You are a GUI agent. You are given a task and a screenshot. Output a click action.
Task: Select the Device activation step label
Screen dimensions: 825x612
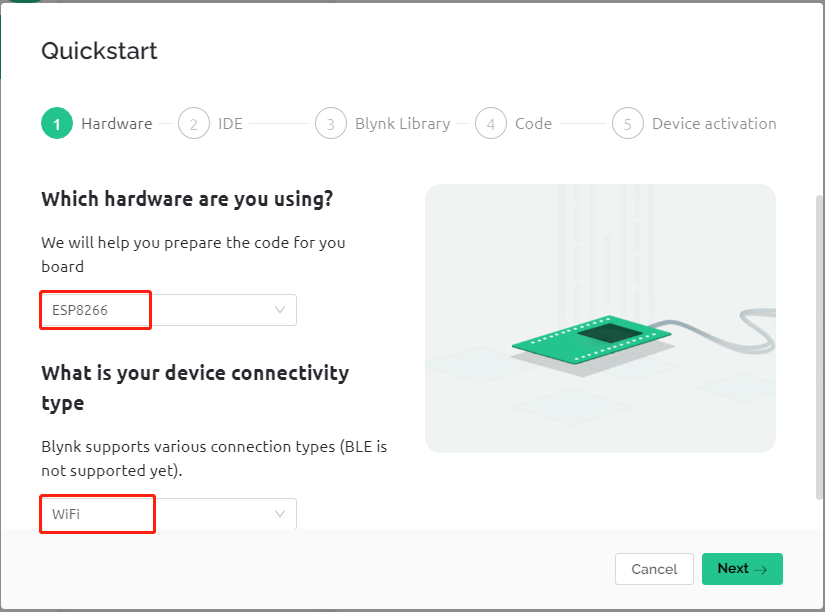tap(714, 124)
